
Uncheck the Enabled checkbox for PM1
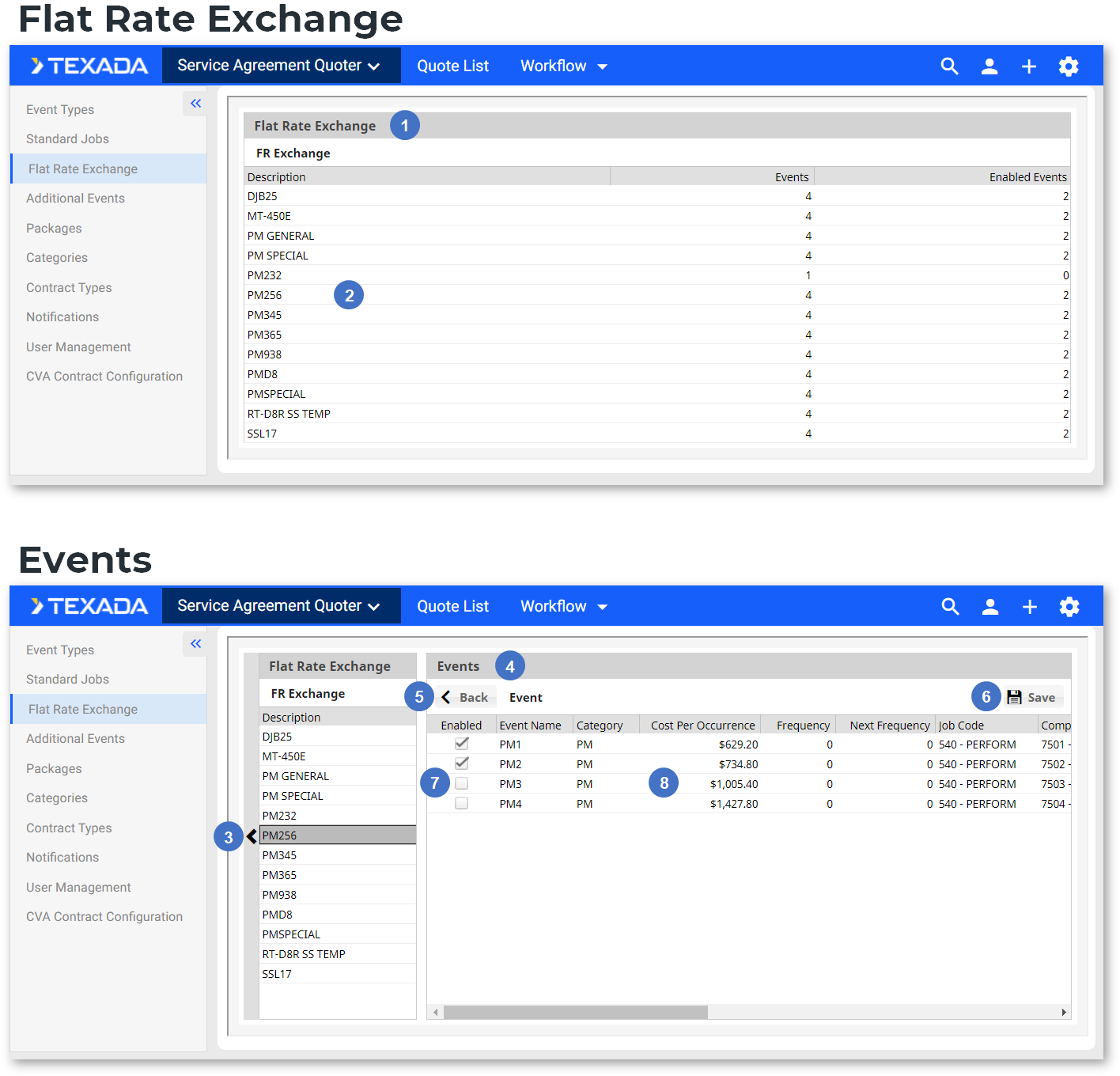click(x=461, y=744)
